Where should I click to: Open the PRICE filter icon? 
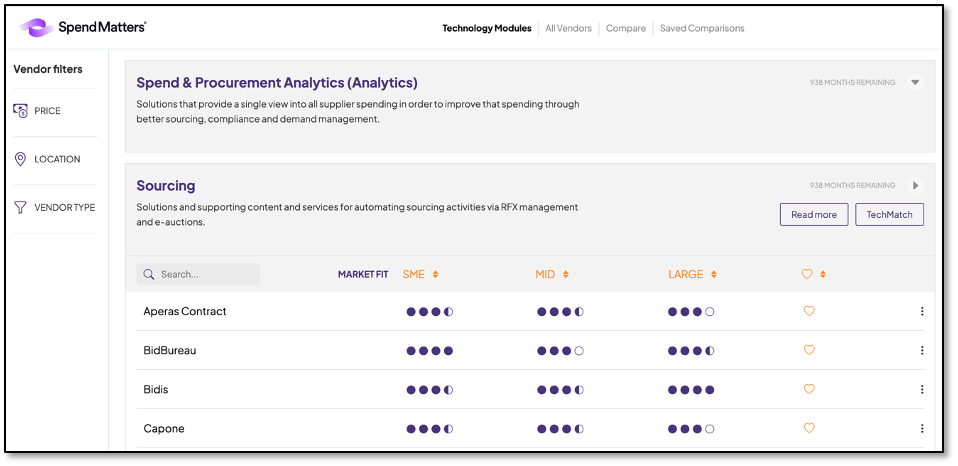(21, 111)
